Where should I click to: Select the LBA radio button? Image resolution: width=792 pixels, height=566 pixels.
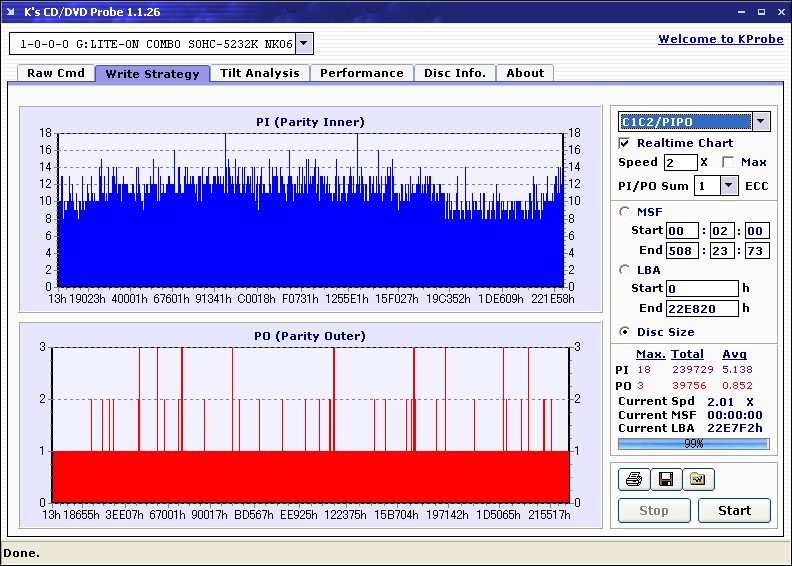pos(625,269)
